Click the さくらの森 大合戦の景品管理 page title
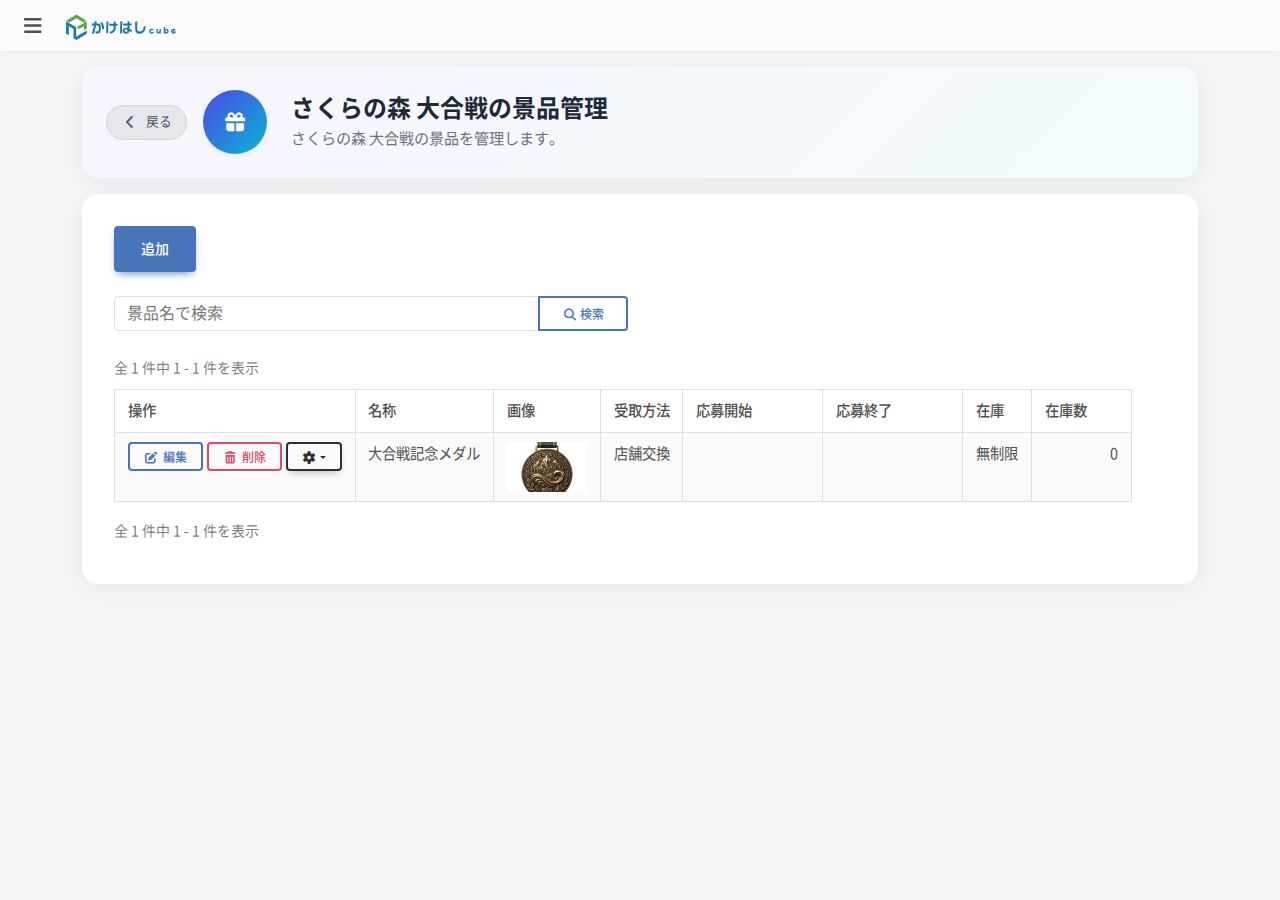 [450, 108]
